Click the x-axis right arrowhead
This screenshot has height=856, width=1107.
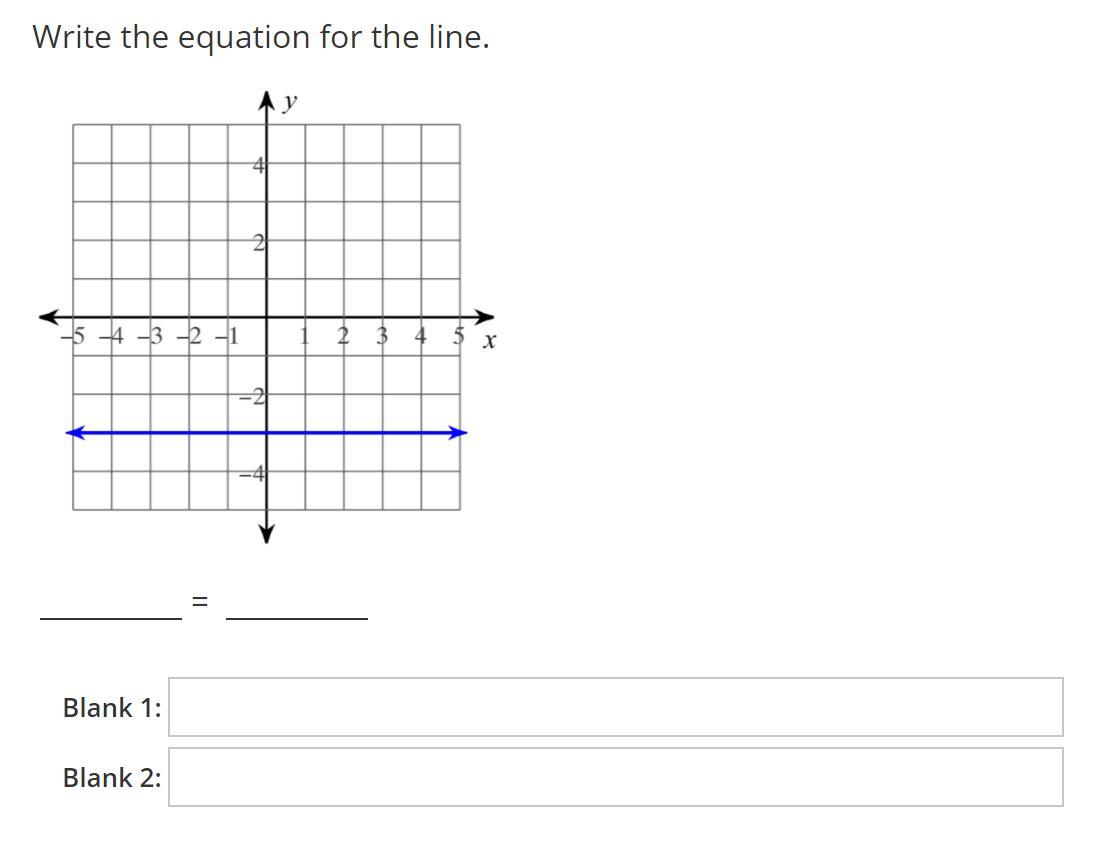coord(484,317)
